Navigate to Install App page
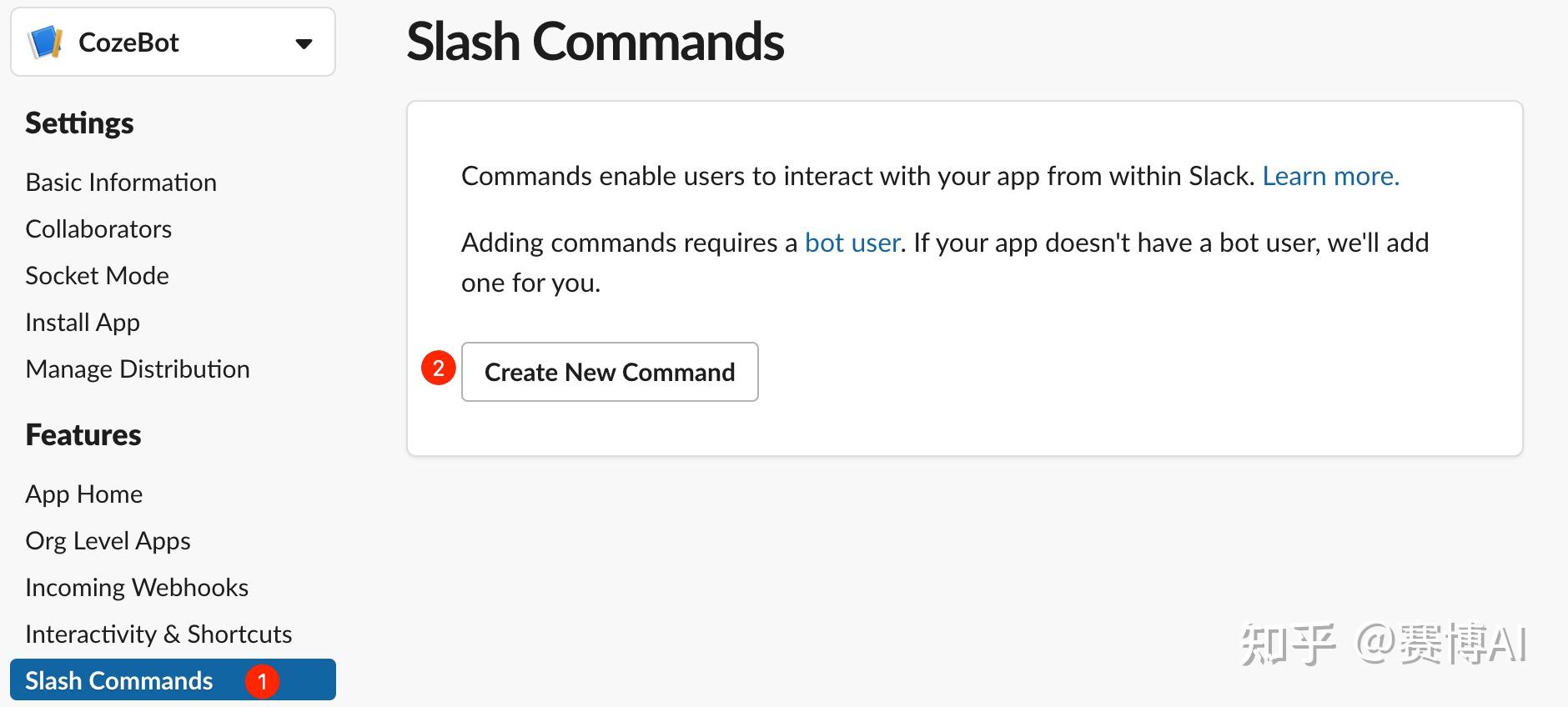 tap(83, 323)
